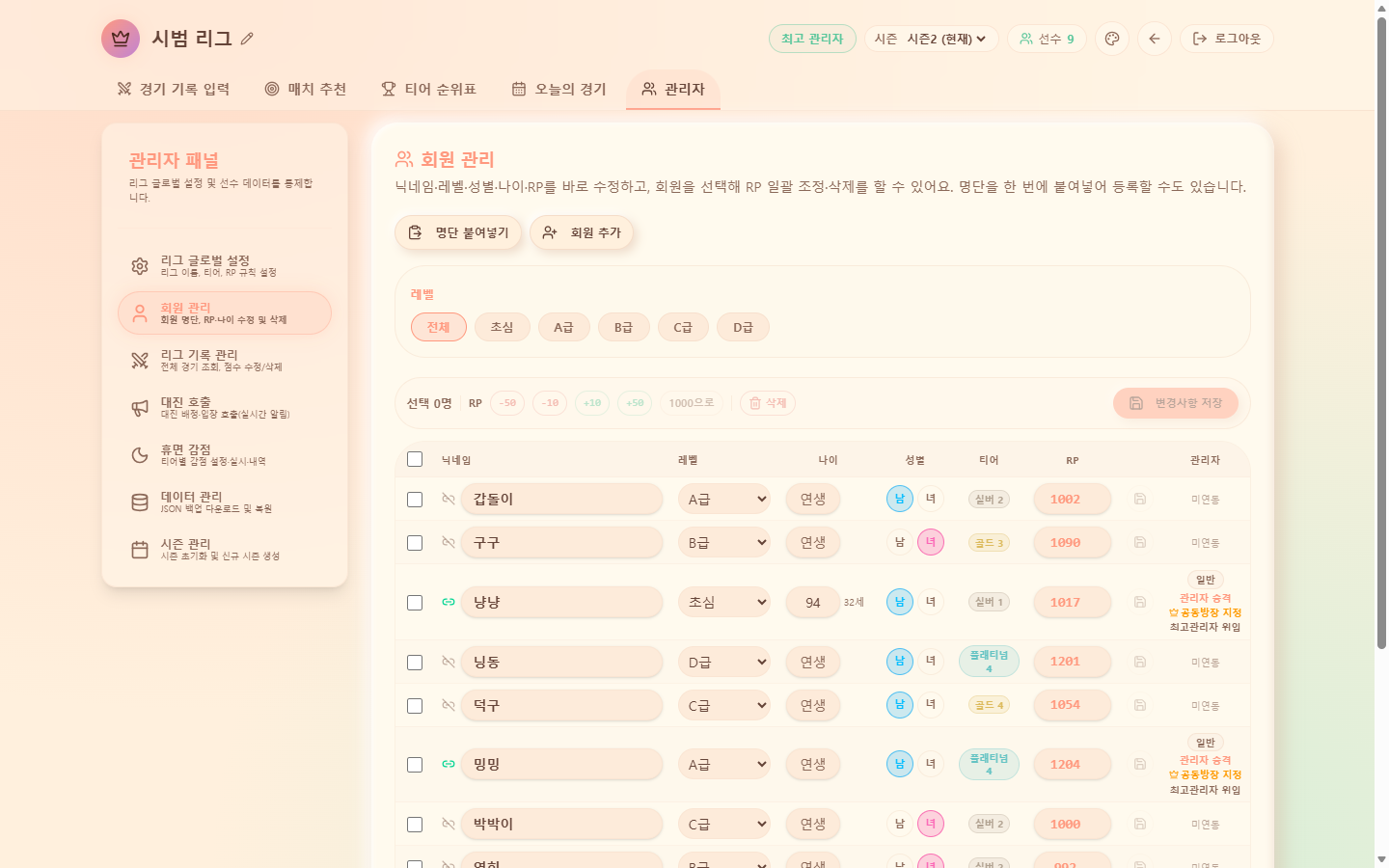Click the page vertical scrollbar

click(1381, 333)
